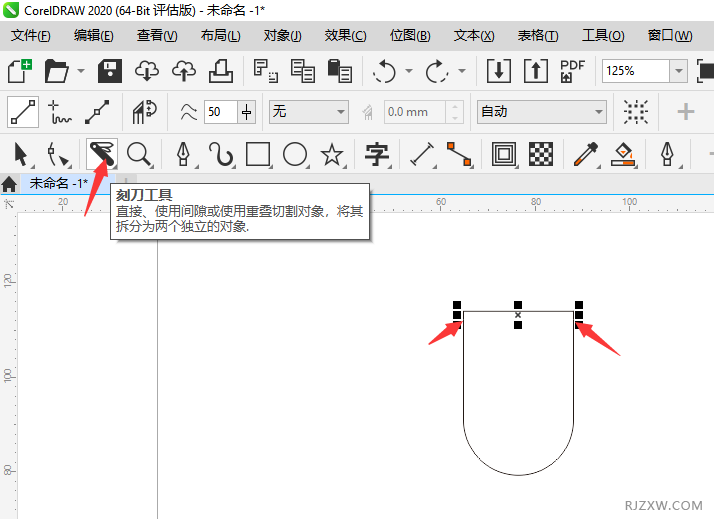714x519 pixels.
Task: Open the redo history dropdown arrow
Action: click(x=462, y=71)
